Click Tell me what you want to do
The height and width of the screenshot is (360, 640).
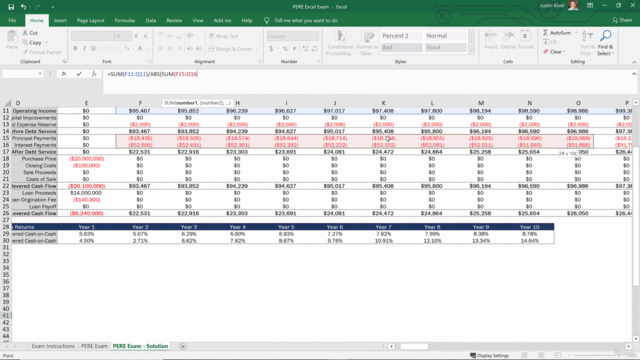[306, 20]
